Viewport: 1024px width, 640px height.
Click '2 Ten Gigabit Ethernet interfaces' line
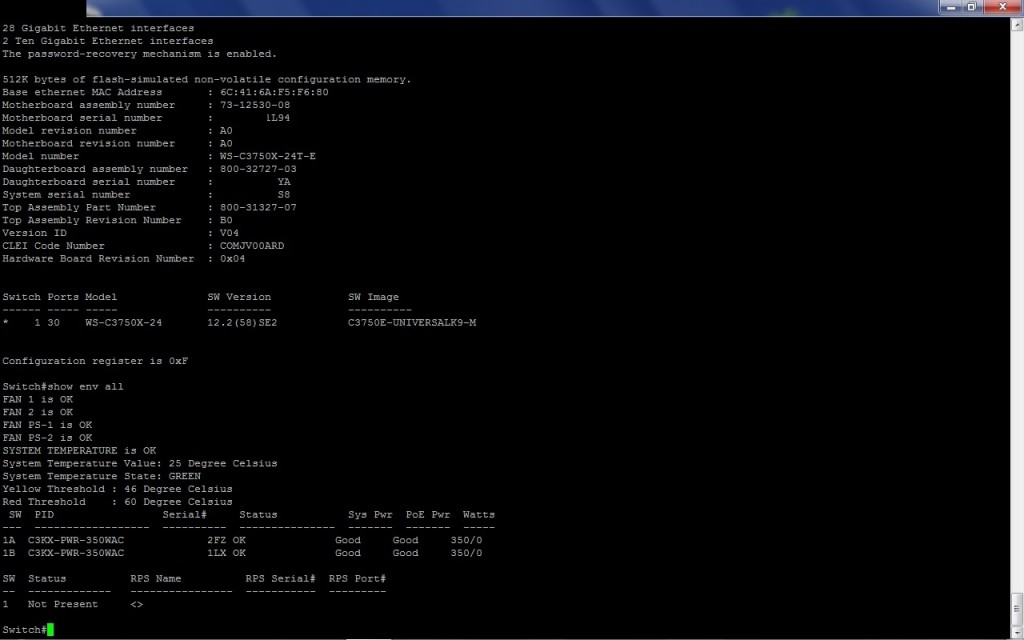[x=108, y=41]
